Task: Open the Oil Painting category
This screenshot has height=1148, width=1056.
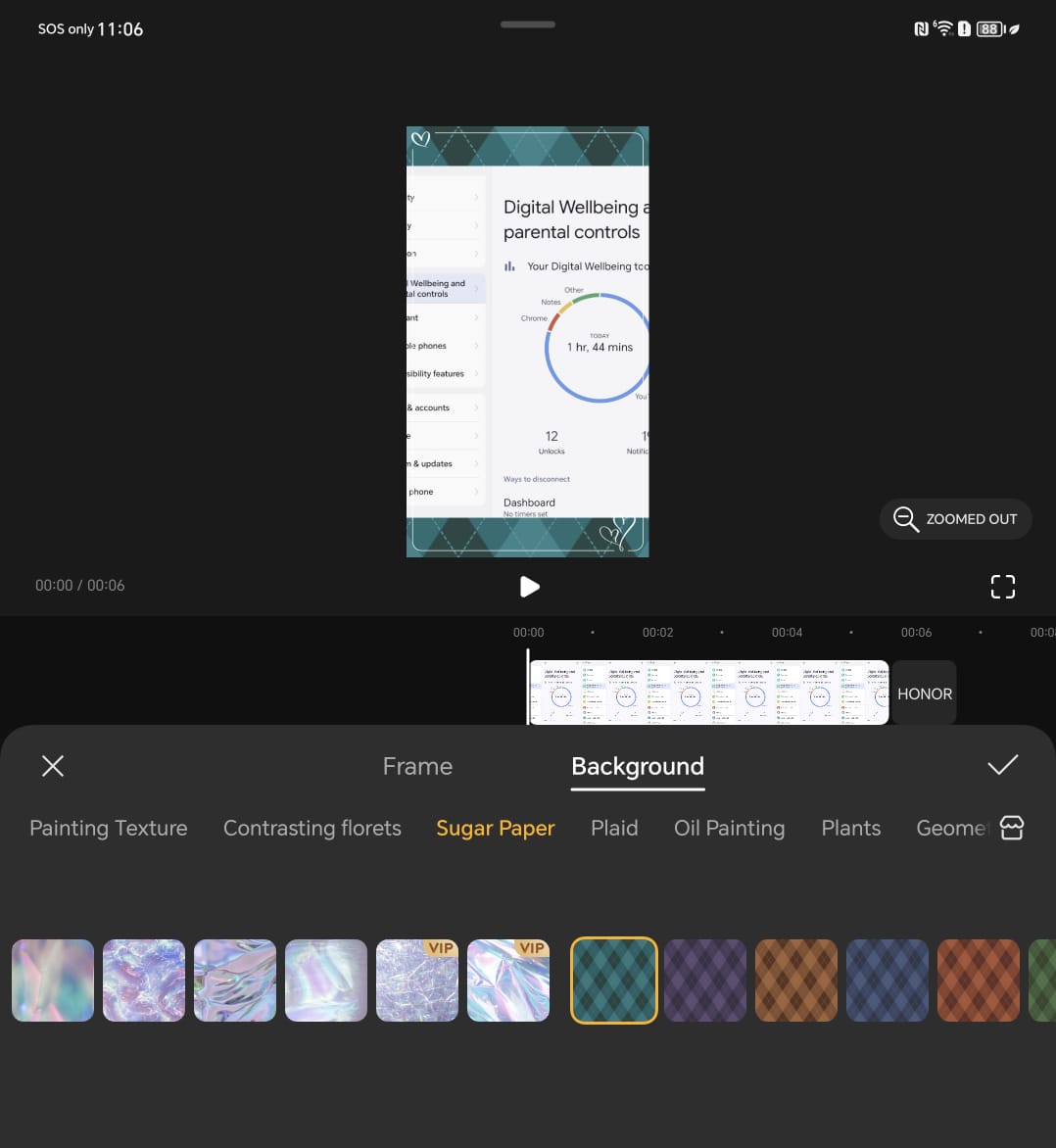Action: tap(729, 828)
